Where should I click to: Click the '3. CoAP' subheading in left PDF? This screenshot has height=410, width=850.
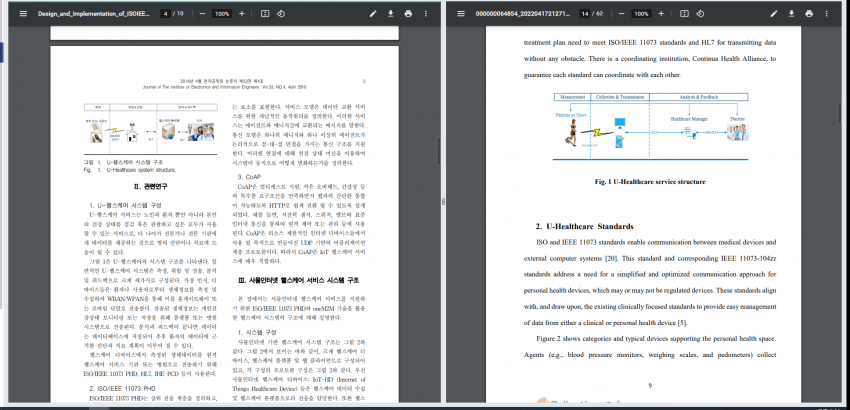point(249,177)
